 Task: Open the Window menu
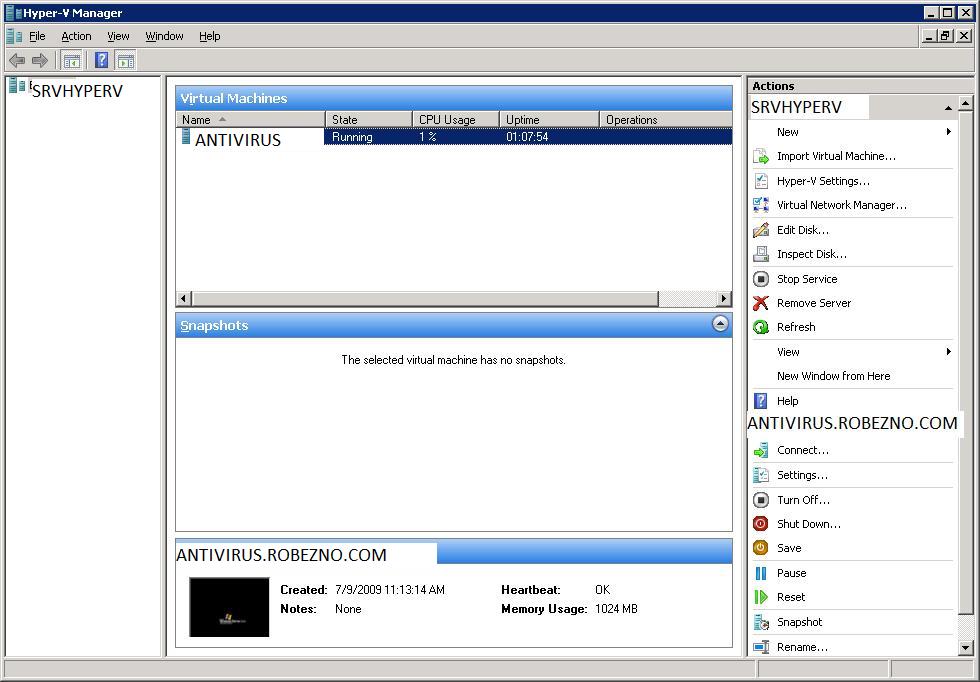[164, 36]
